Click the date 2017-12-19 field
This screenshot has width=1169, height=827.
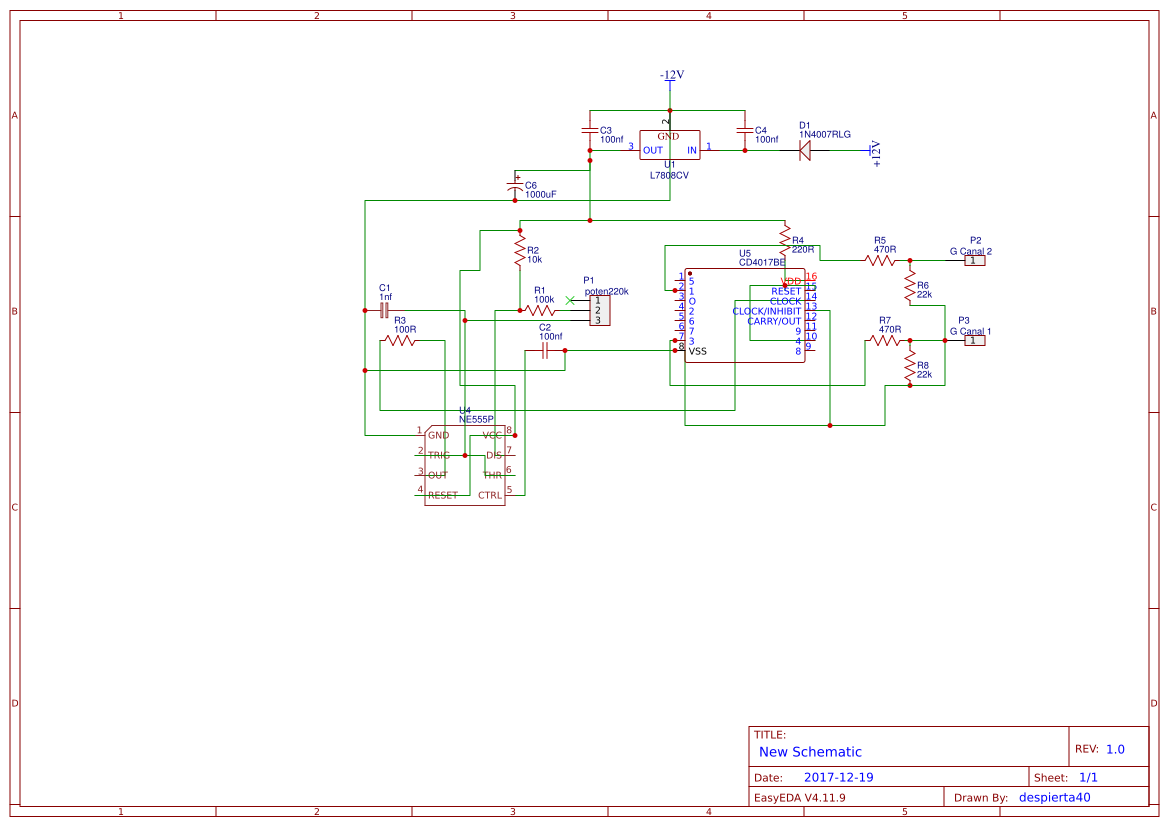[x=838, y=775]
